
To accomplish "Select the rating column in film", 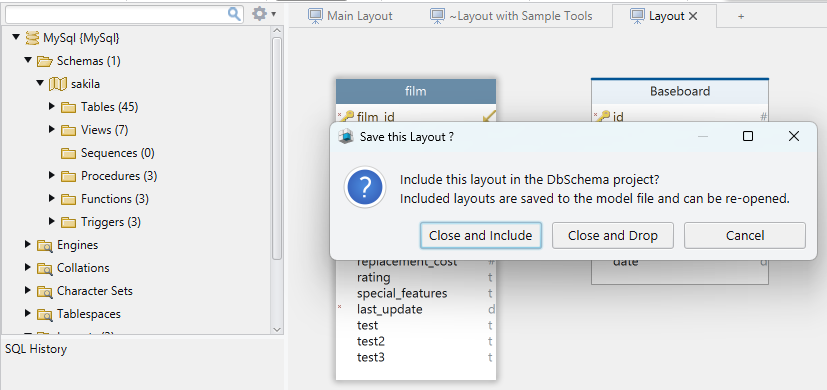I will coord(373,277).
